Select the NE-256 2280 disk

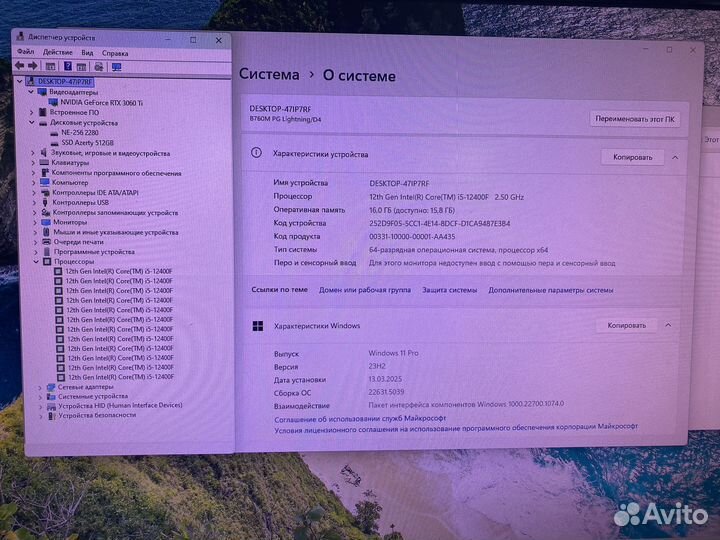[x=79, y=132]
